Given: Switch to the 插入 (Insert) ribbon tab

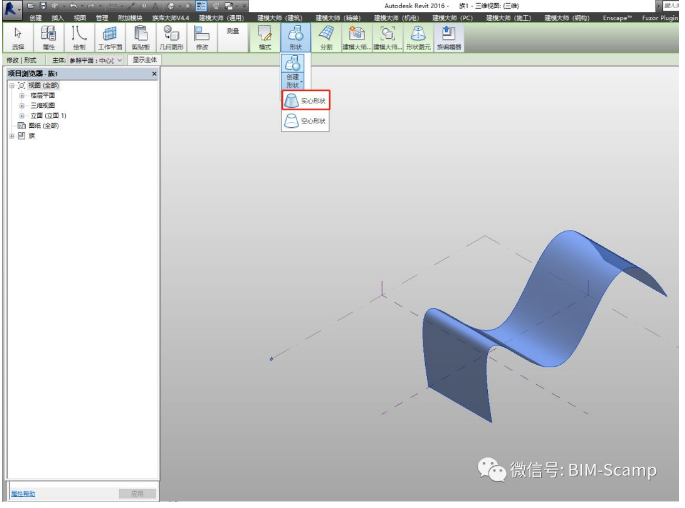Looking at the screenshot, I should 57,18.
